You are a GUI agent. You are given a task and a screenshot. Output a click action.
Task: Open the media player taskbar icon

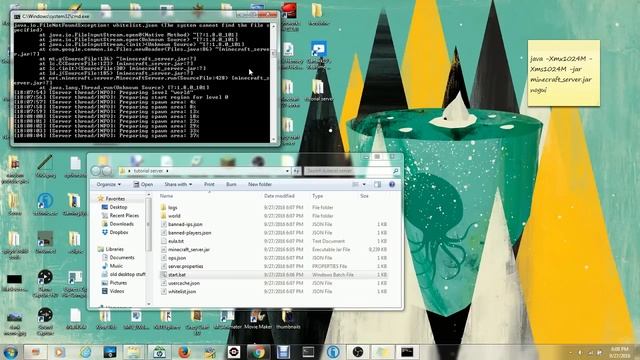pyautogui.click(x=60, y=352)
